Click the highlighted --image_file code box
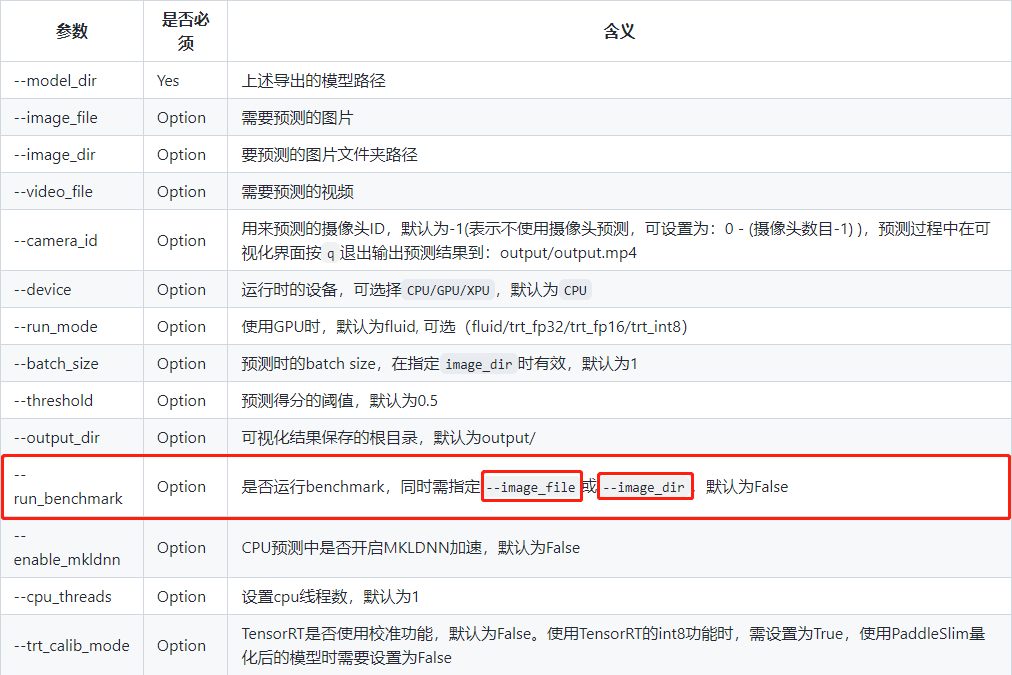This screenshot has width=1012, height=675. (531, 486)
